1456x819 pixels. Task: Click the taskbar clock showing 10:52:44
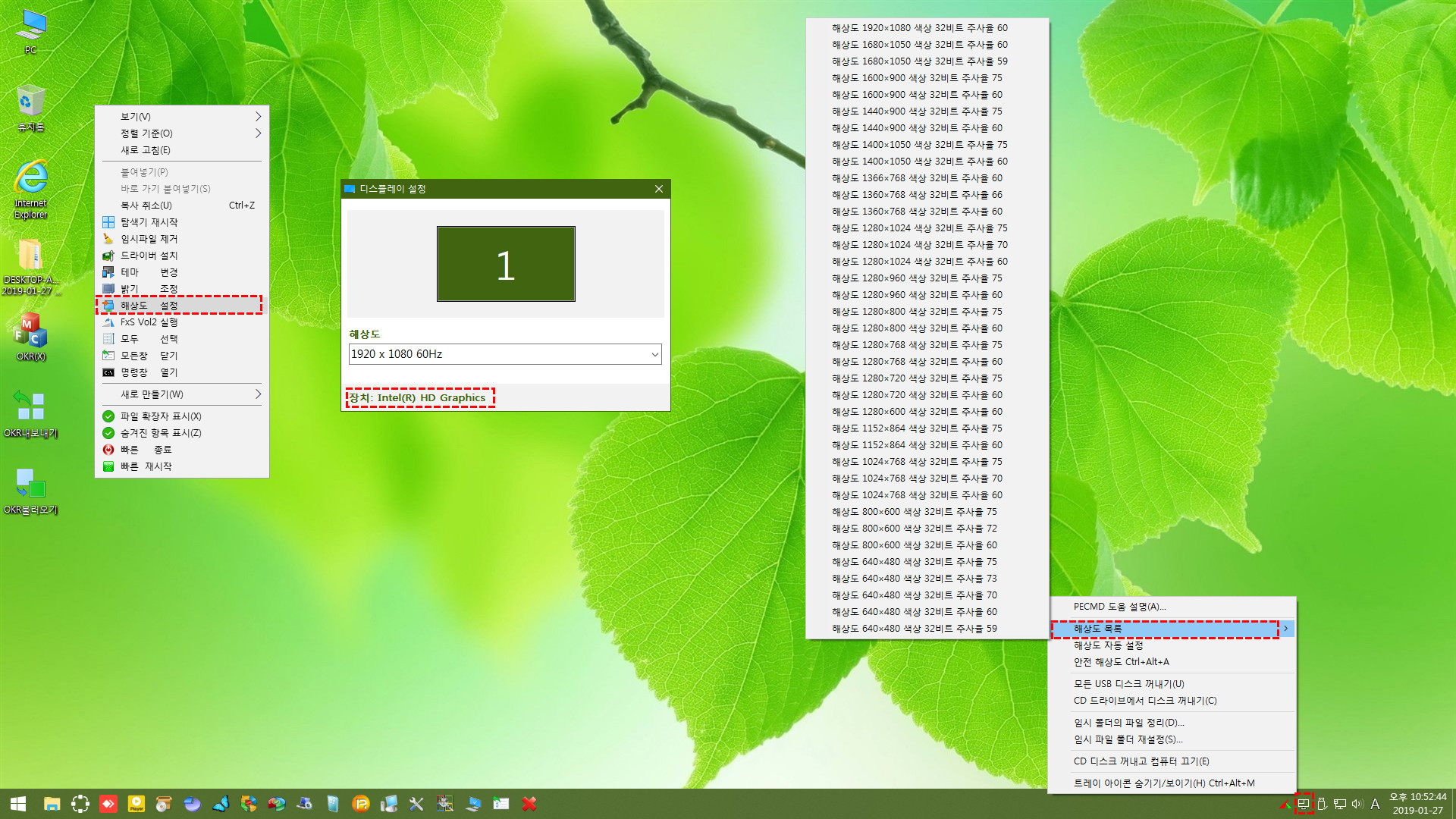[1417, 804]
